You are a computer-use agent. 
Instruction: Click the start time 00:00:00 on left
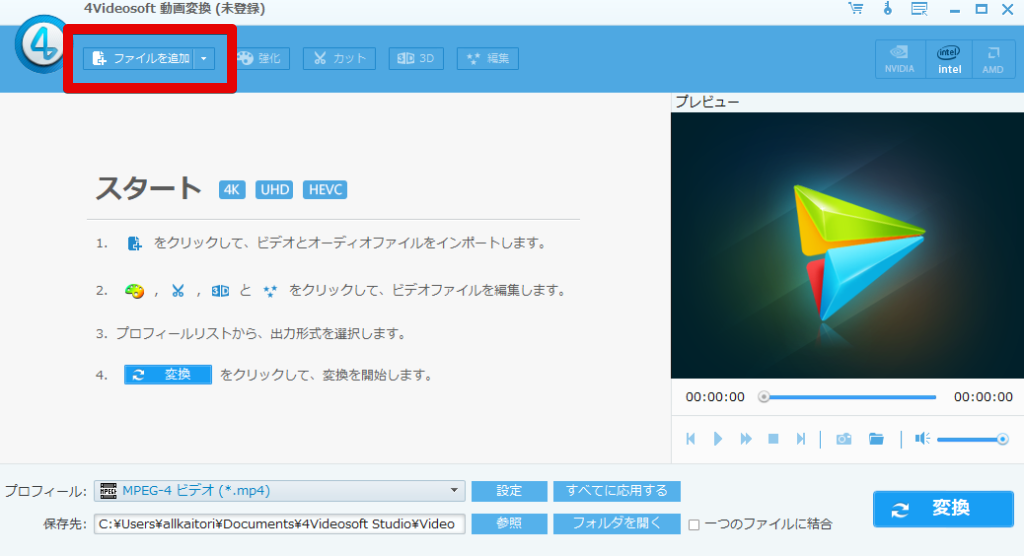click(x=714, y=397)
